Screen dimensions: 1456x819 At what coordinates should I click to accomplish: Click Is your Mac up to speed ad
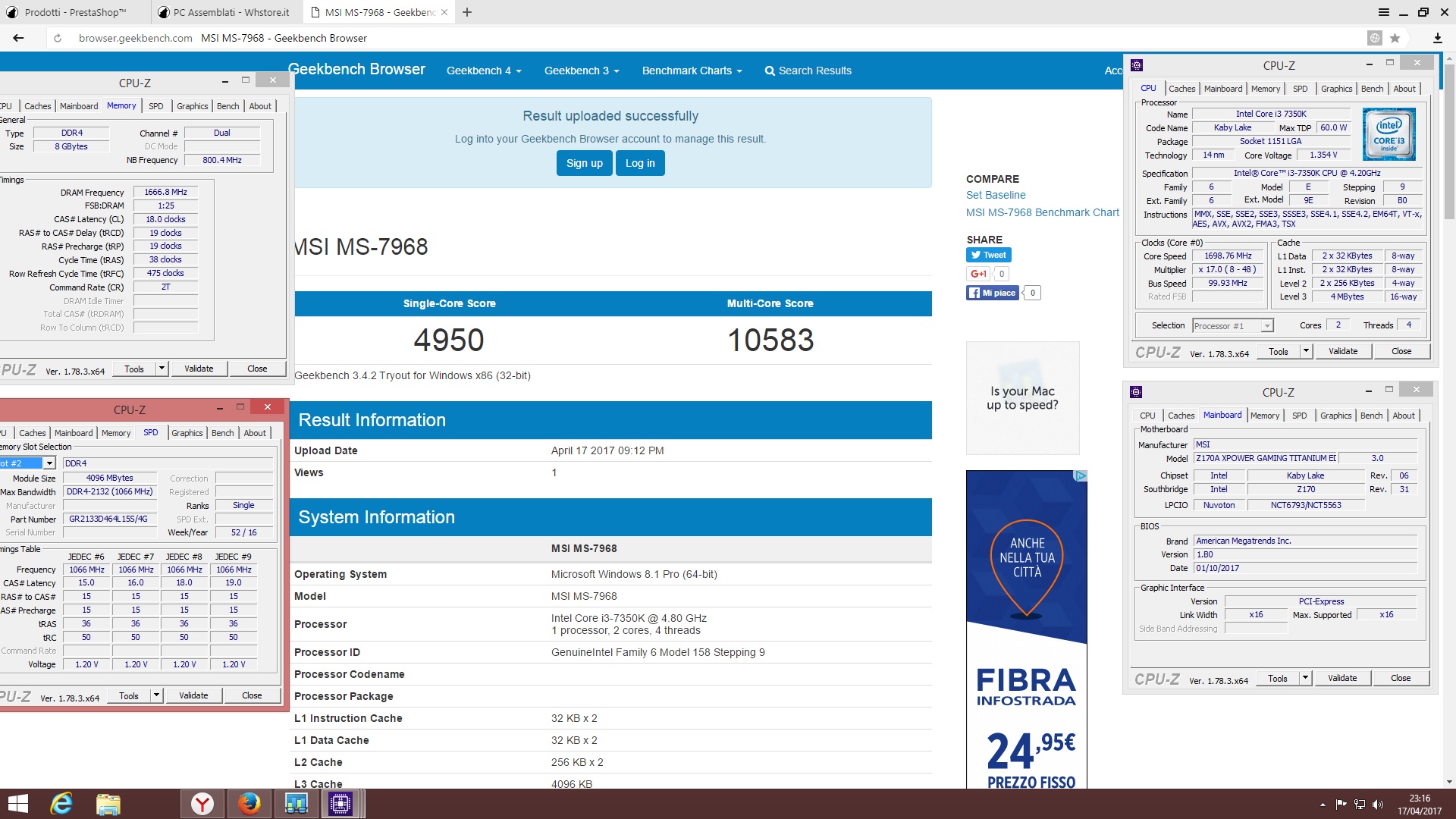[1022, 398]
